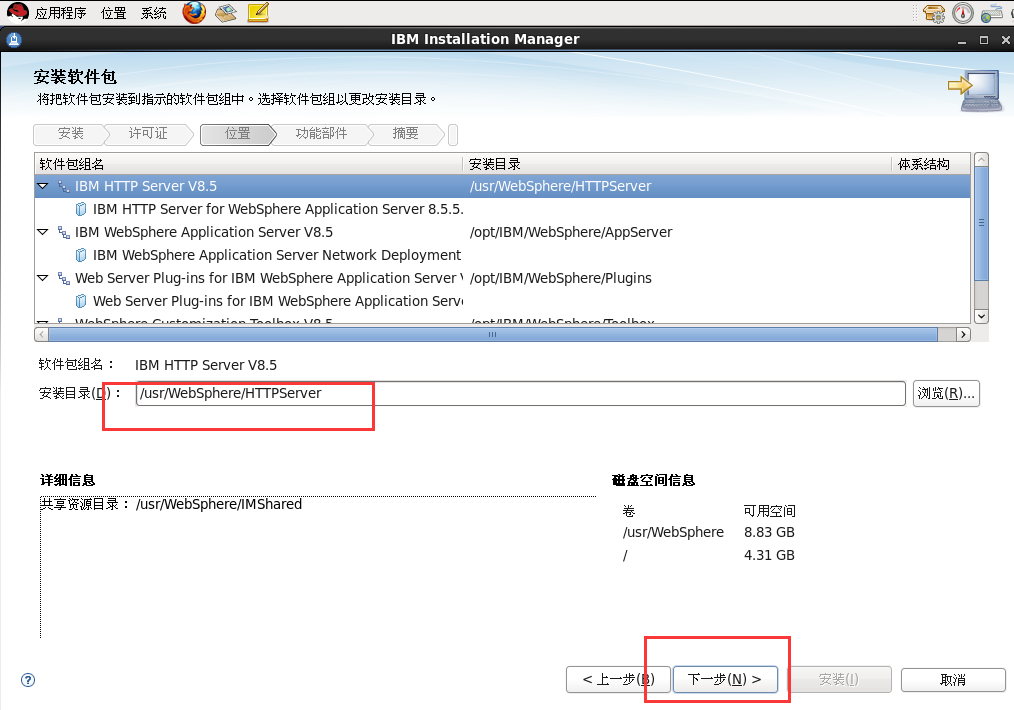Viewport: 1014px width, 710px height.
Task: Select IBM HTTP Server V8.5 row
Action: [x=502, y=186]
